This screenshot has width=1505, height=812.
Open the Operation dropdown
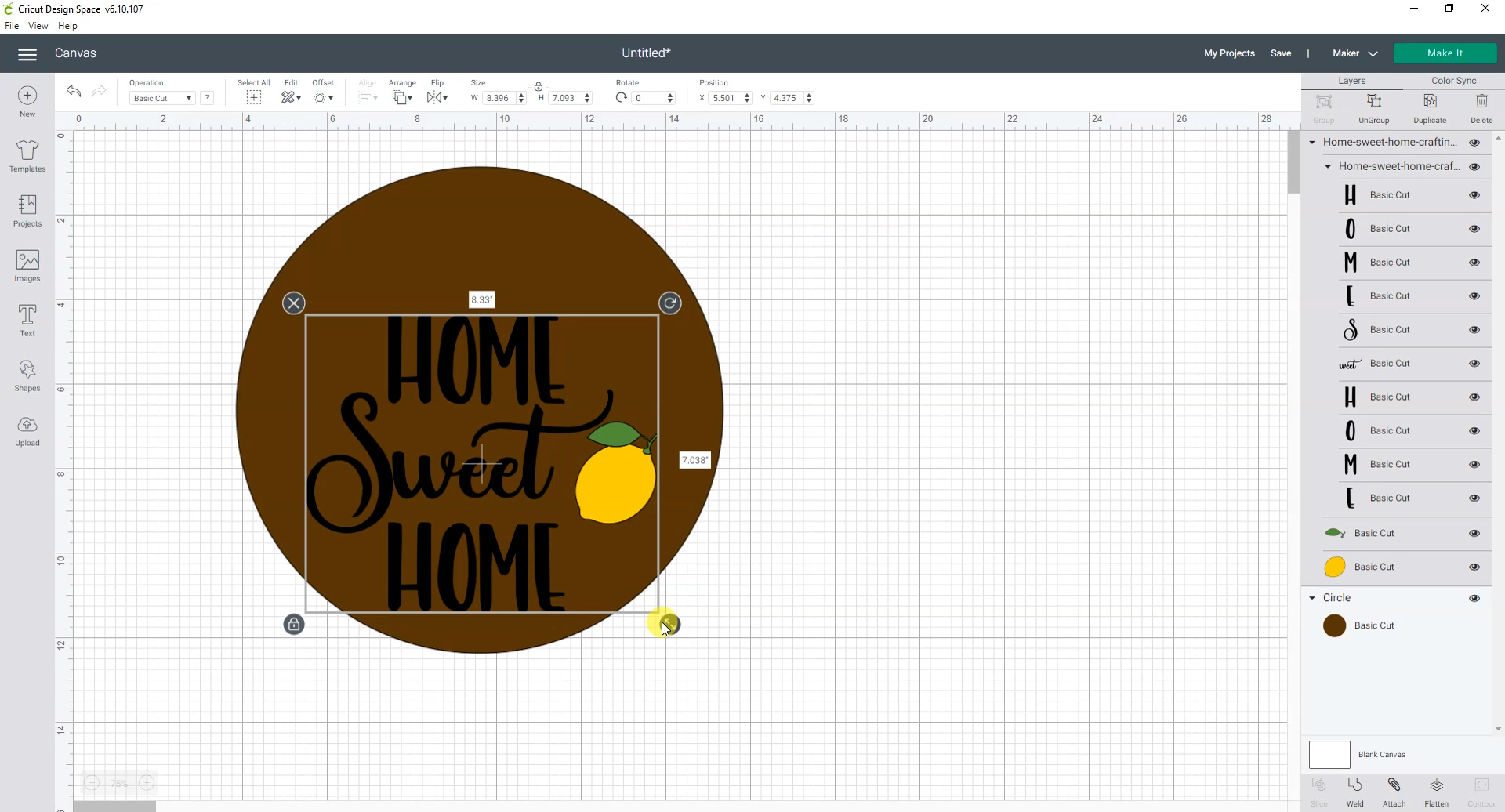pyautogui.click(x=162, y=98)
